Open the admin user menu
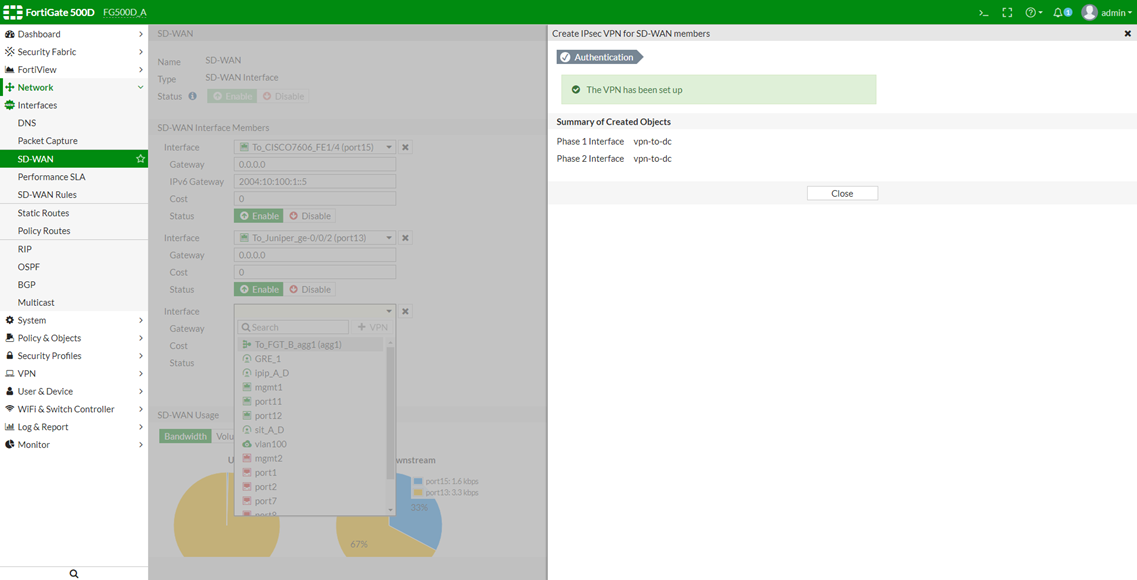Image resolution: width=1137 pixels, height=580 pixels. [x=1107, y=12]
